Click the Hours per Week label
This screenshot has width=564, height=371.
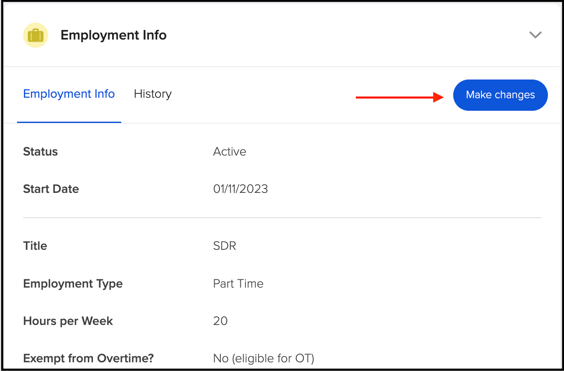pos(68,321)
